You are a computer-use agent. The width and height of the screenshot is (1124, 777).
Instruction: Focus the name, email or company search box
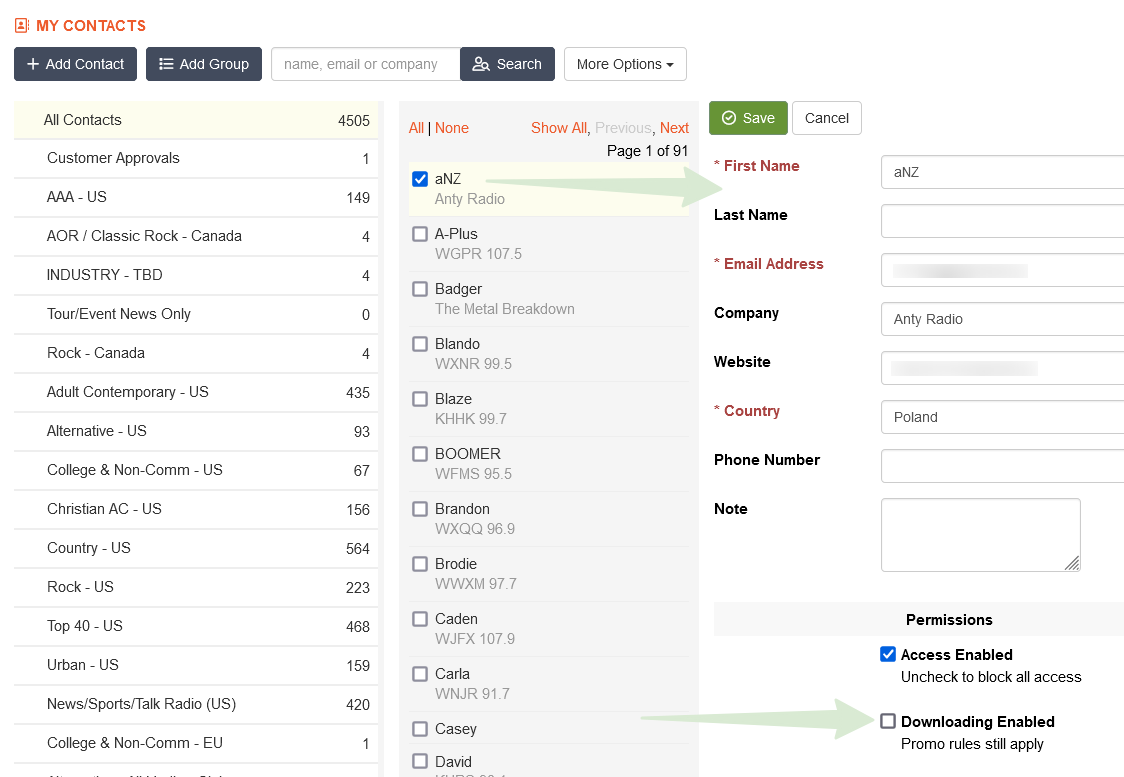365,64
